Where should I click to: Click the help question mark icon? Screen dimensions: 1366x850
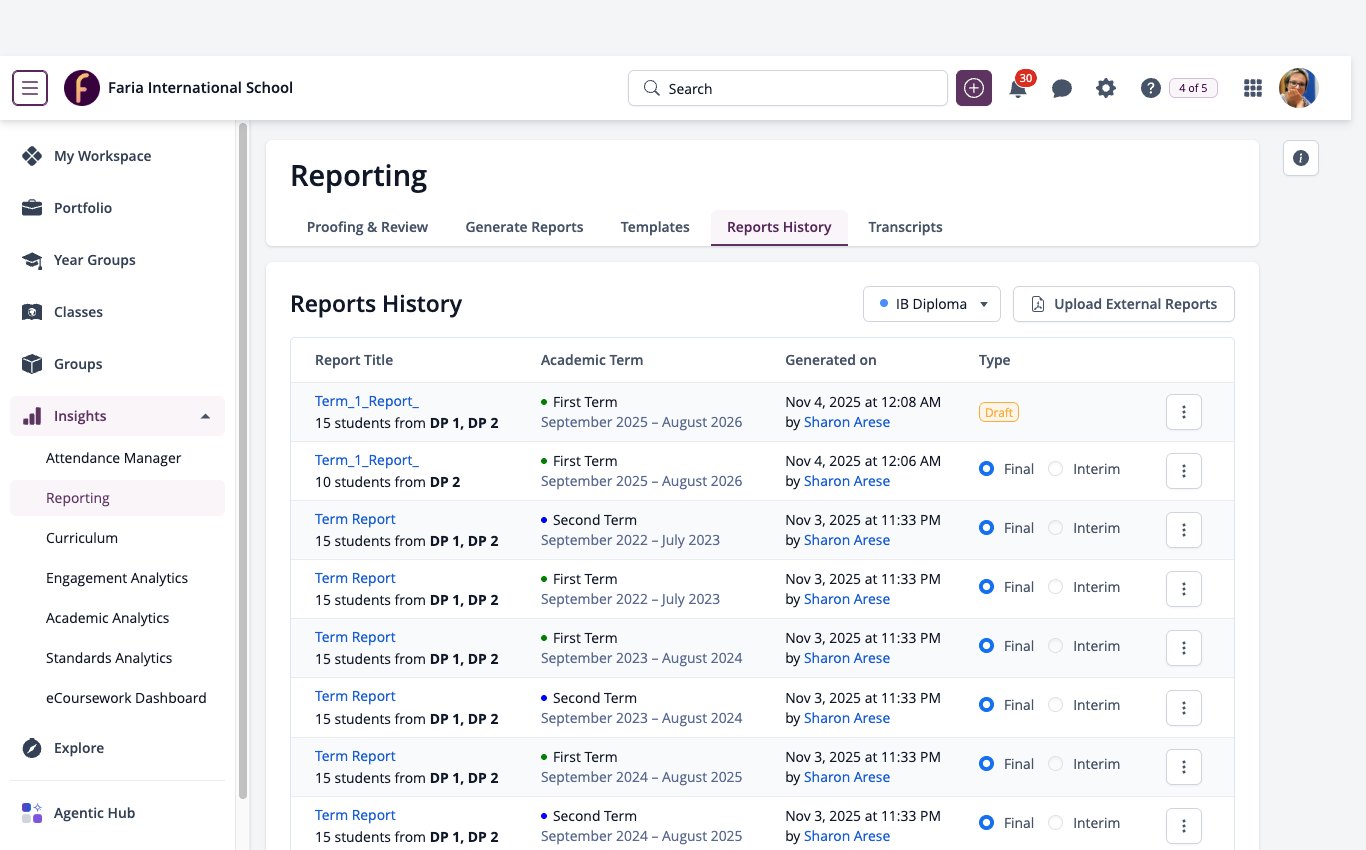click(1150, 88)
